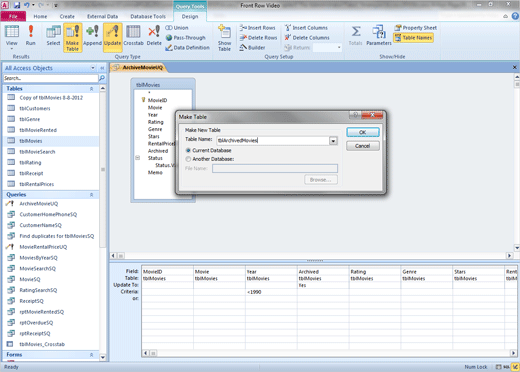This screenshot has width=520, height=372.
Task: Select the Data Definition option
Action: 187,48
